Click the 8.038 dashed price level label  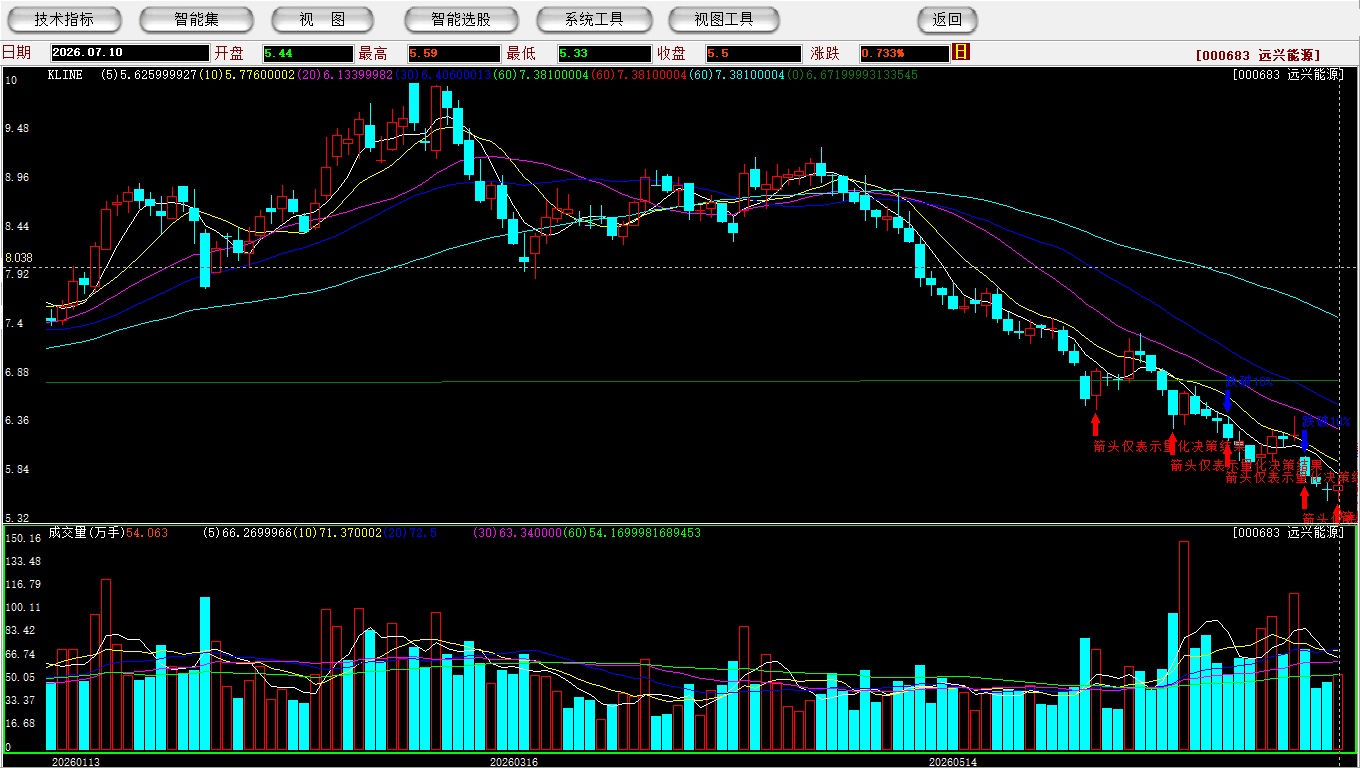click(x=19, y=258)
